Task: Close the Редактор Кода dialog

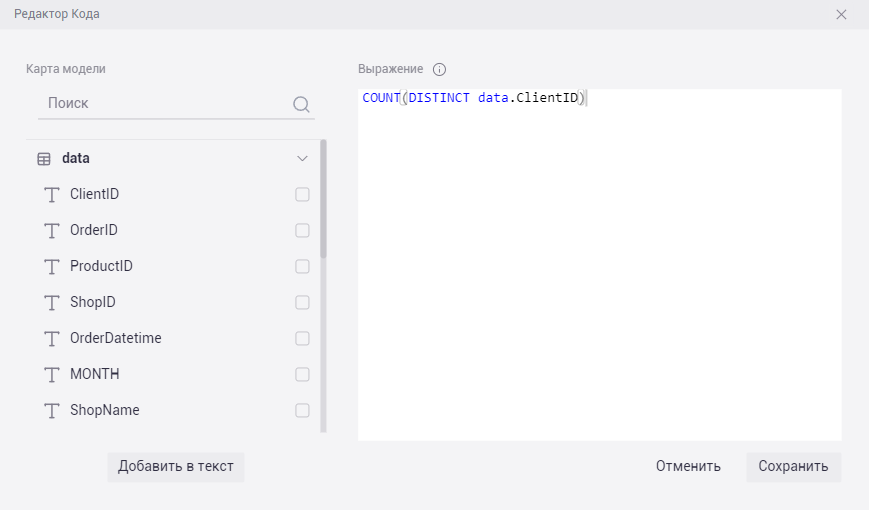Action: click(841, 15)
